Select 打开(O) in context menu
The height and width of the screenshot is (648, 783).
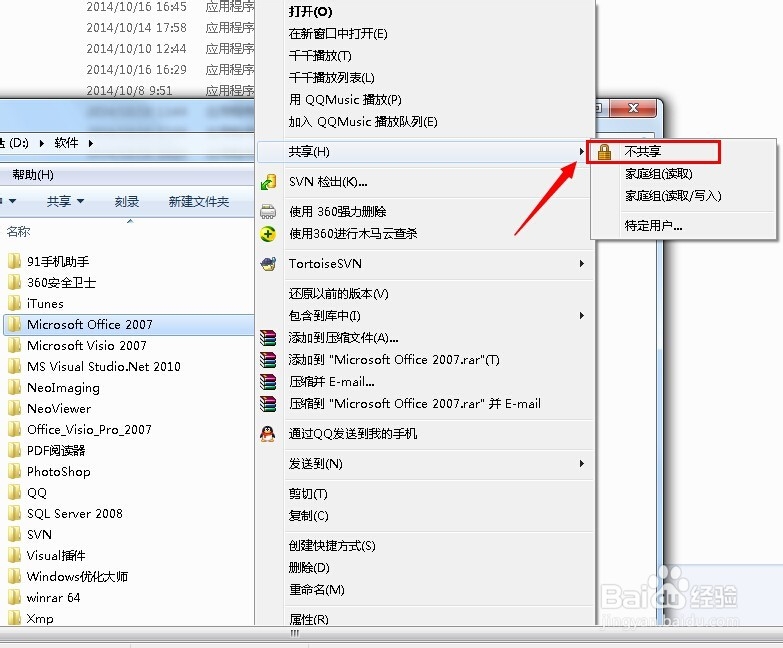tap(310, 11)
